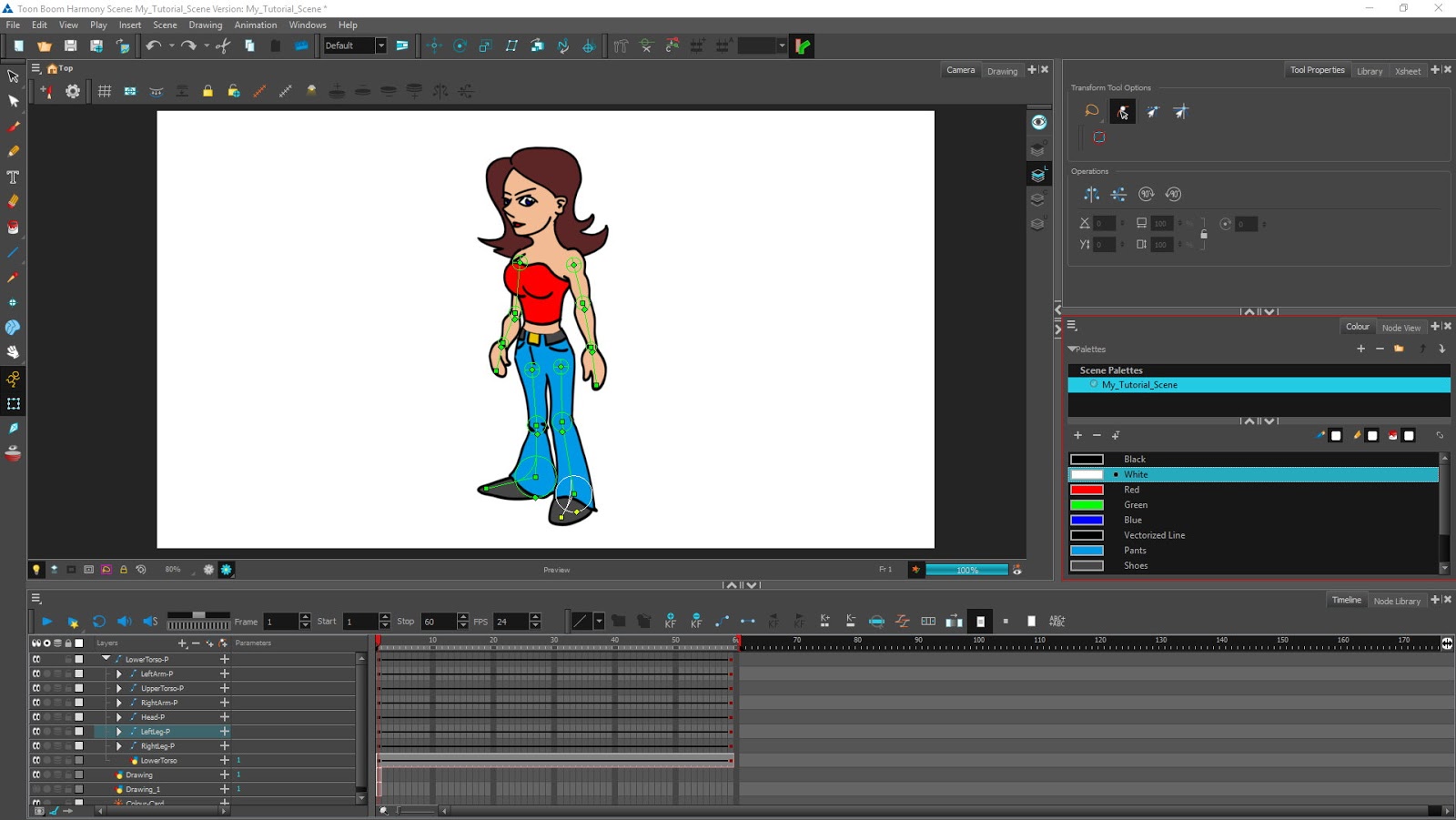Collapse the Palettes section
The height and width of the screenshot is (820, 1456).
tap(1073, 349)
